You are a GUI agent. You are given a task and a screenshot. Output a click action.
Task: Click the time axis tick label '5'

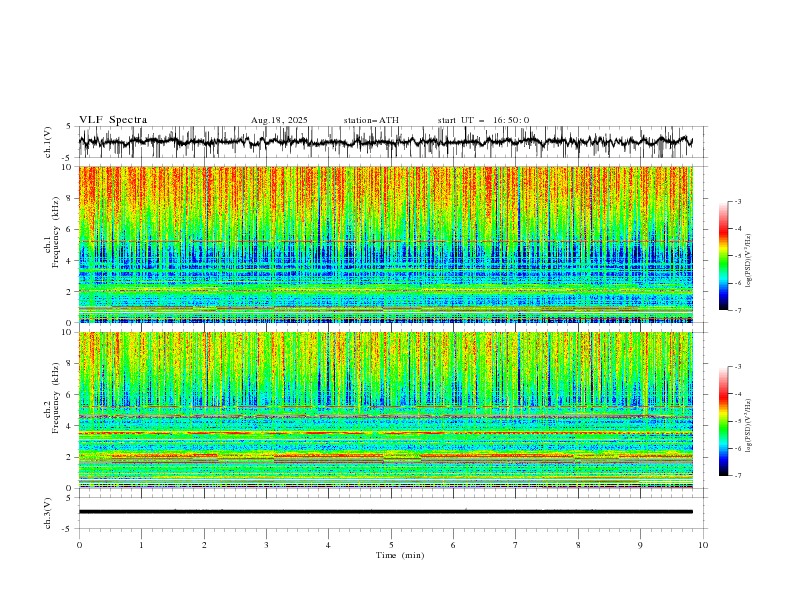tap(391, 545)
